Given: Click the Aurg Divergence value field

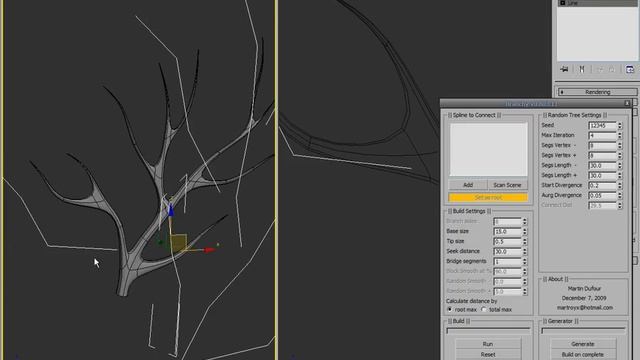Looking at the screenshot, I should point(602,196).
